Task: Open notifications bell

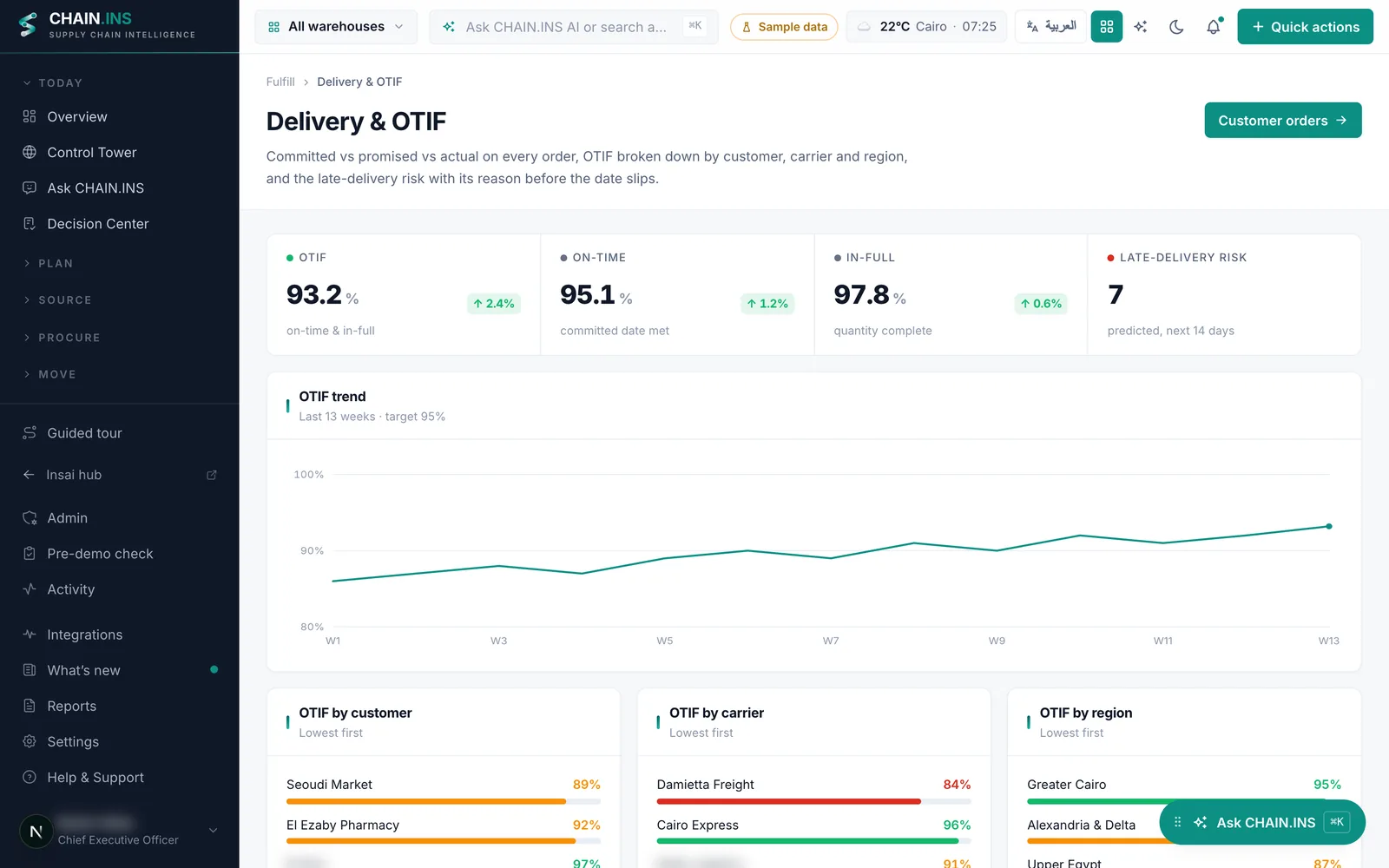Action: point(1214,27)
